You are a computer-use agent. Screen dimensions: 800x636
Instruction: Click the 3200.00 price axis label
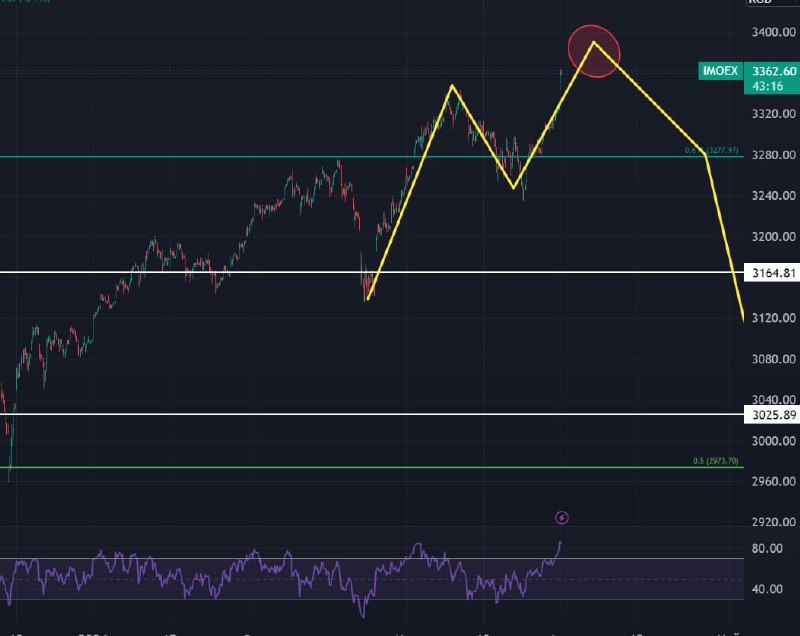click(773, 237)
